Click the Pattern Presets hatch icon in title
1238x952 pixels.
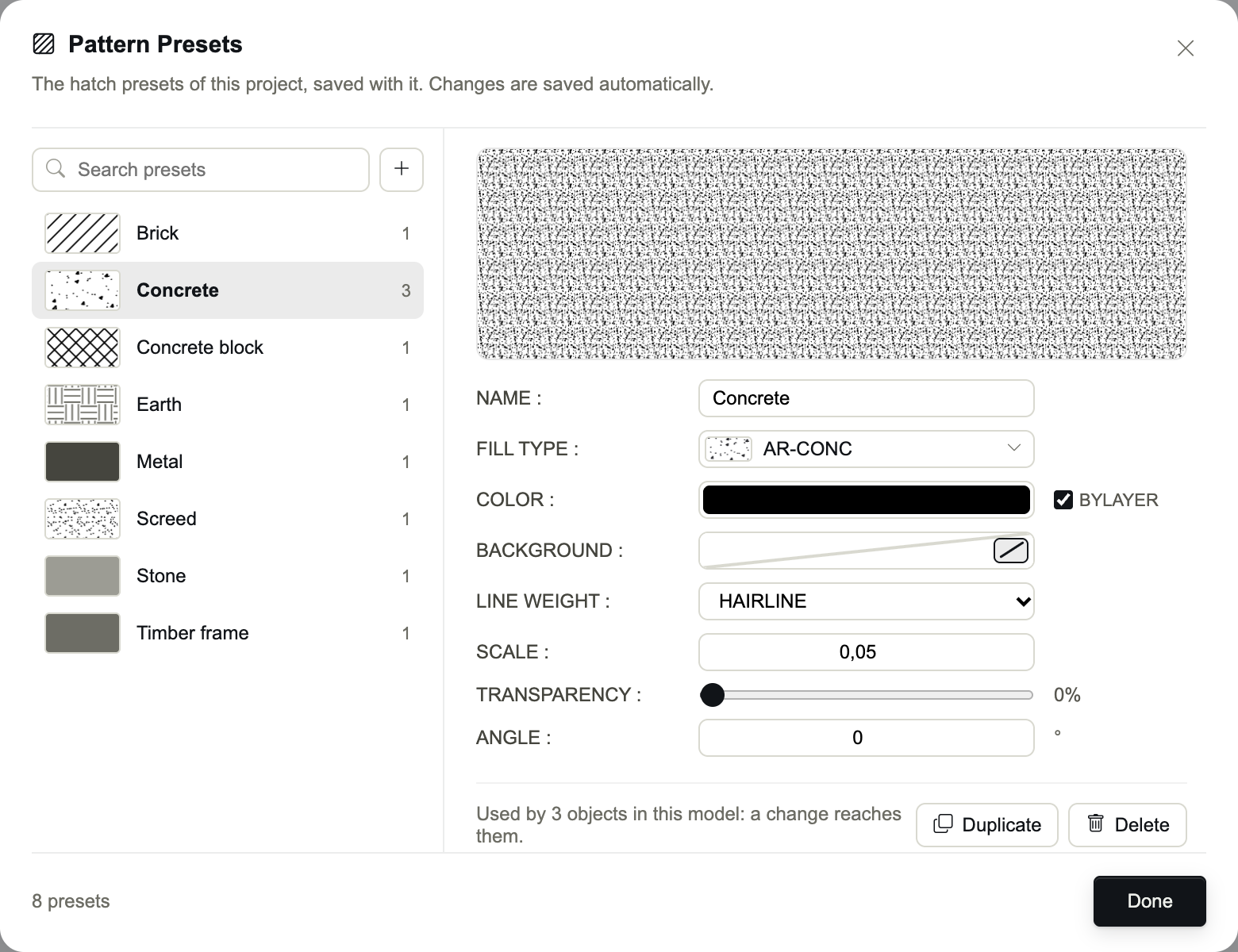(x=44, y=44)
